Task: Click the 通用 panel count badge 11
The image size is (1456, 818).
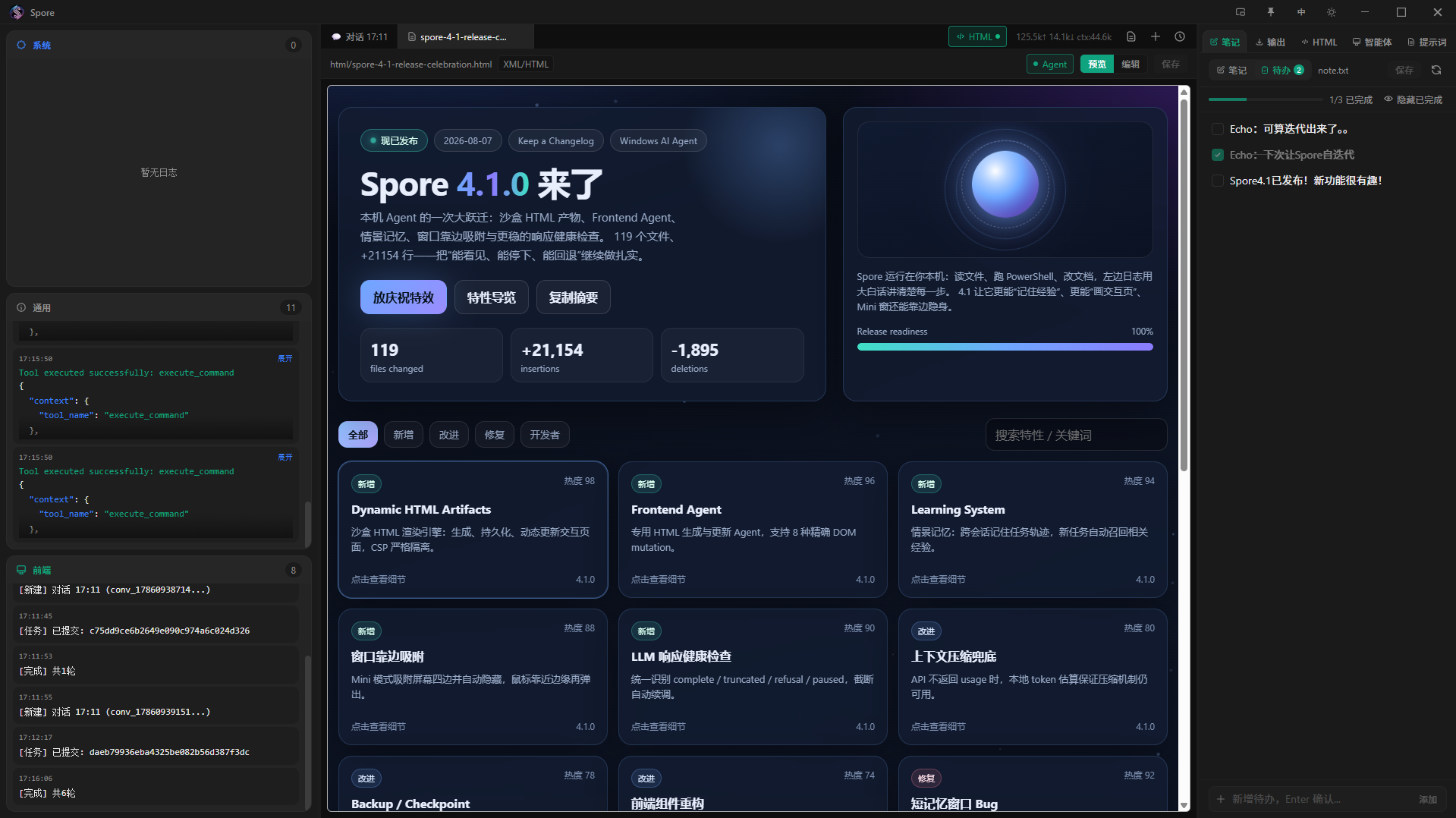Action: [x=291, y=307]
